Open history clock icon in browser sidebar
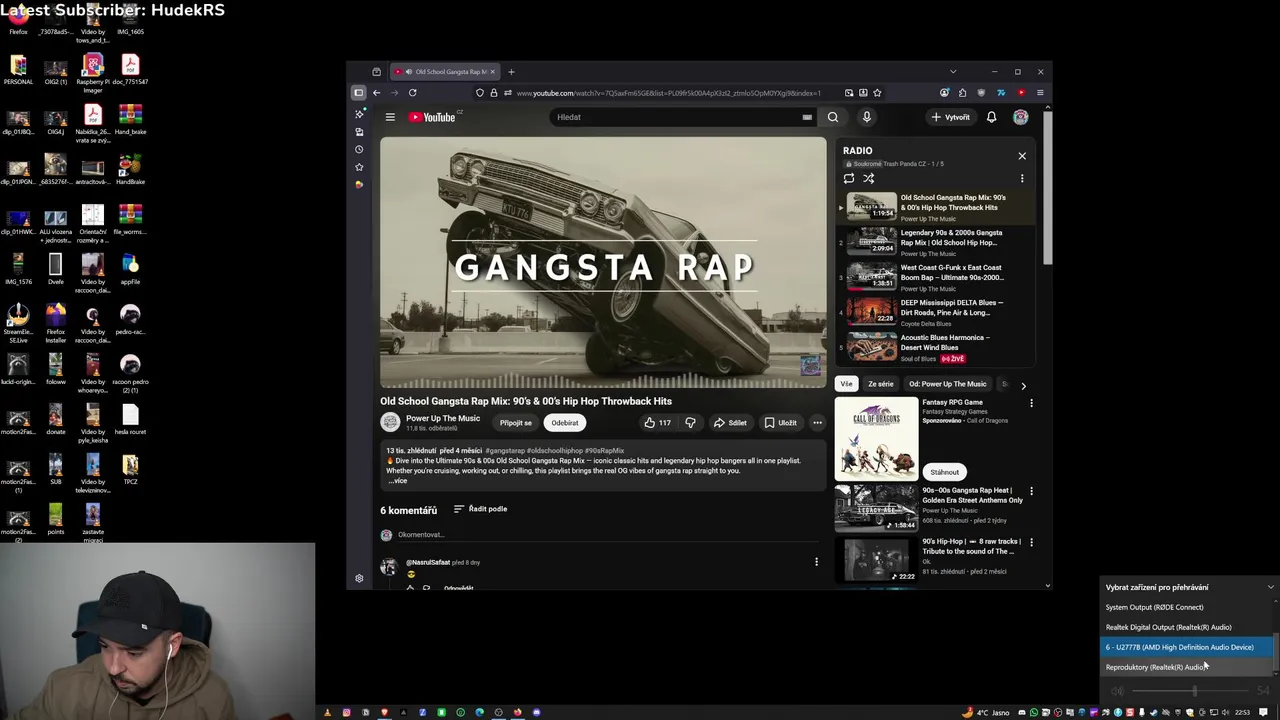This screenshot has height=720, width=1280. coord(359,149)
